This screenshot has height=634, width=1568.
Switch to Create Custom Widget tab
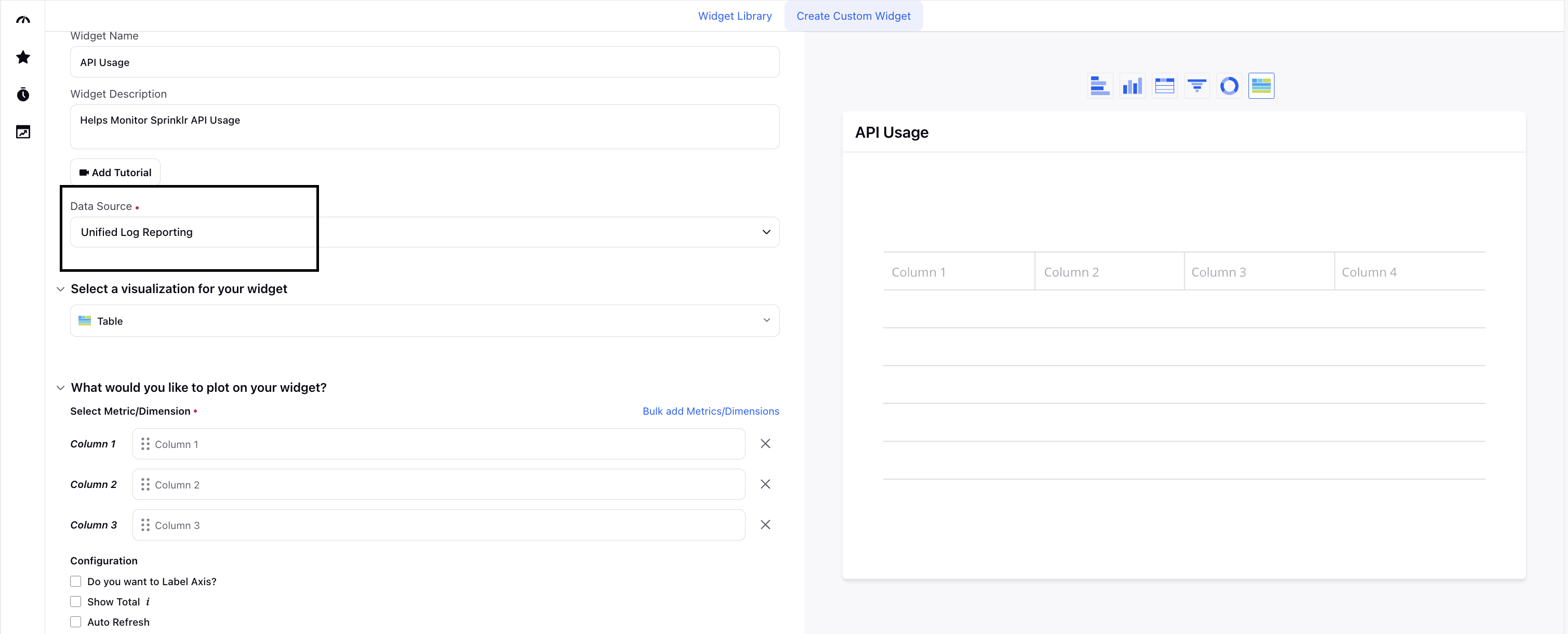click(854, 16)
